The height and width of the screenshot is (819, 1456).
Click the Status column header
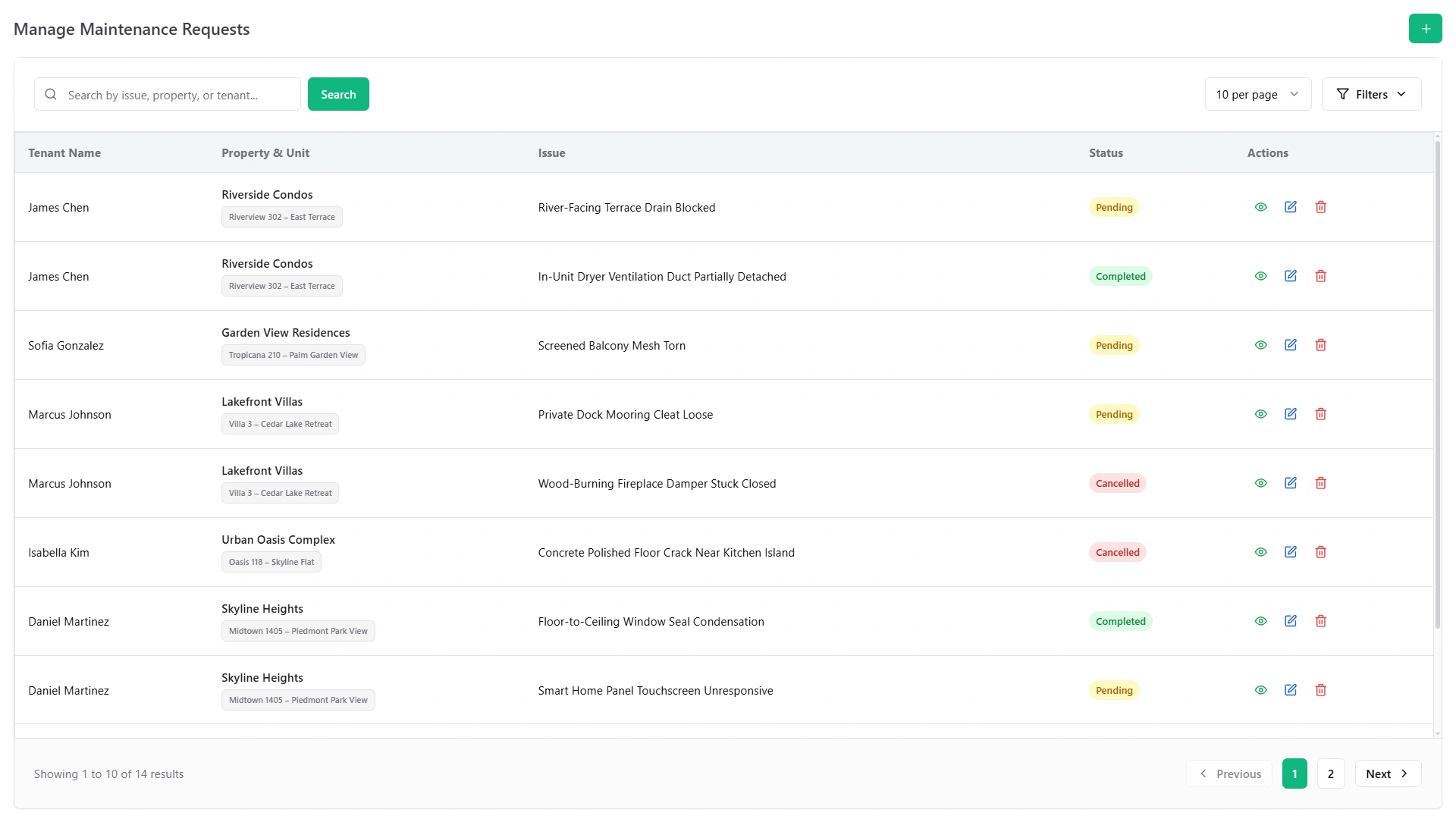coord(1106,153)
